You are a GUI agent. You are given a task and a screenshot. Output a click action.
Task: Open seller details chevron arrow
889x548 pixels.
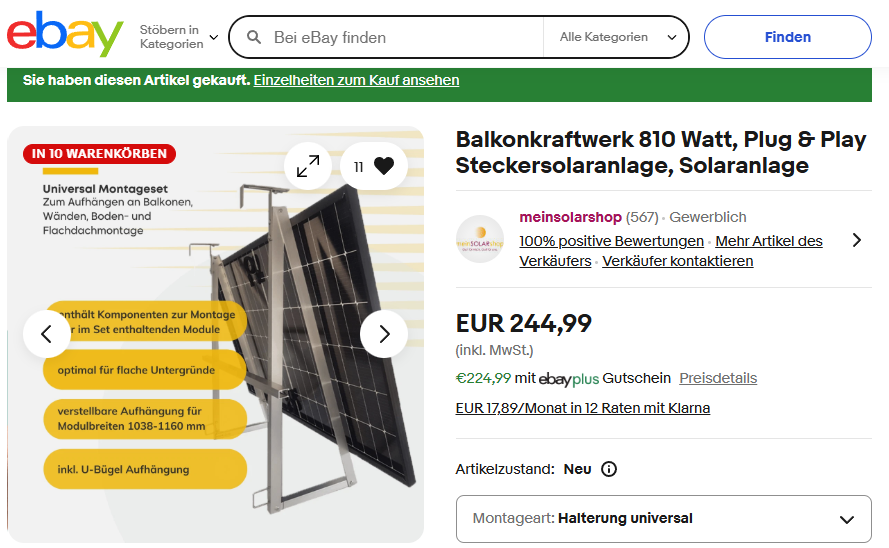click(x=856, y=240)
